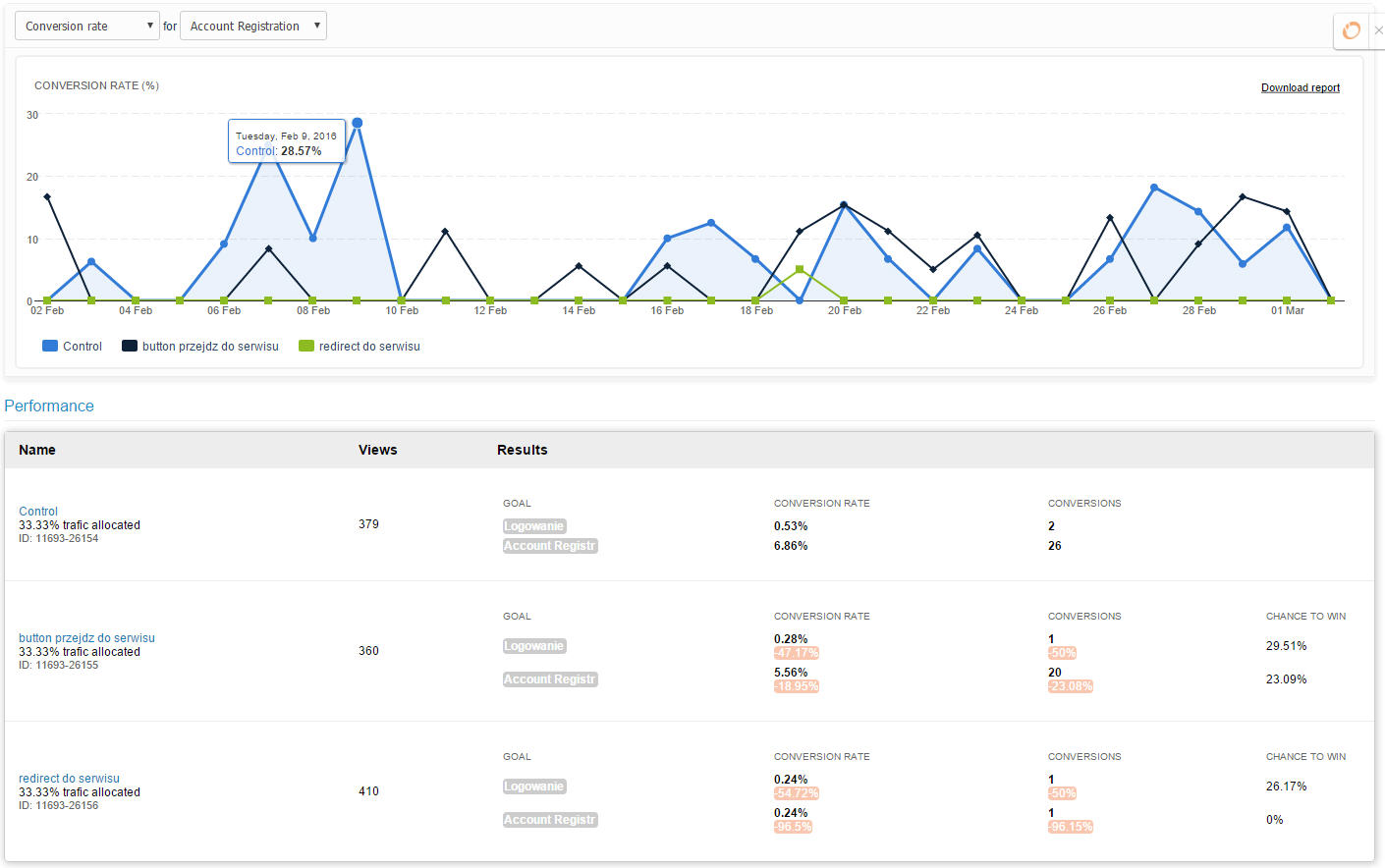Click Account Registr tag in button przejdz do serwisu row
This screenshot has width=1385, height=868.
click(x=550, y=679)
